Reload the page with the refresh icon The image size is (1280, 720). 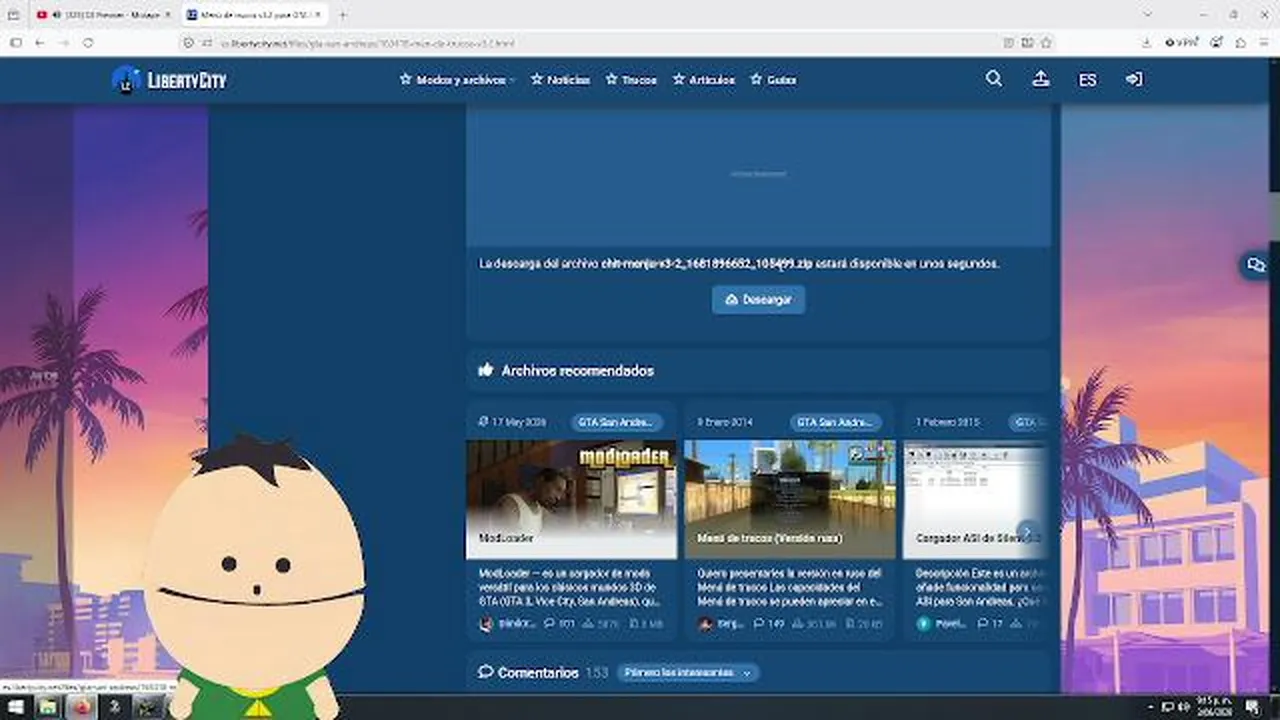(88, 43)
